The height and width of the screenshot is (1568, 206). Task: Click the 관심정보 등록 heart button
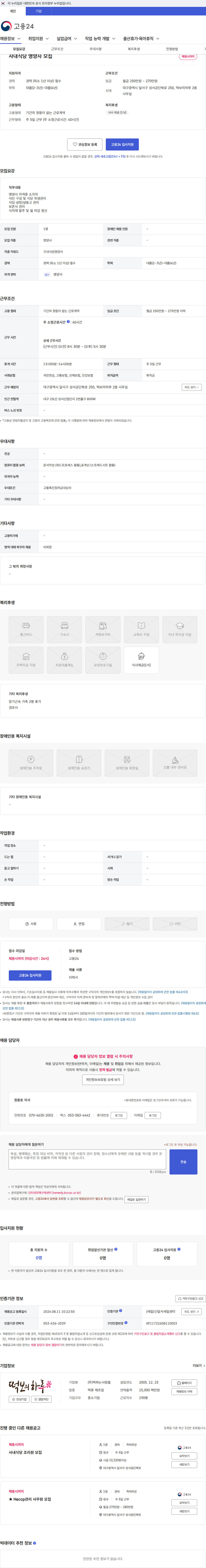click(x=85, y=144)
